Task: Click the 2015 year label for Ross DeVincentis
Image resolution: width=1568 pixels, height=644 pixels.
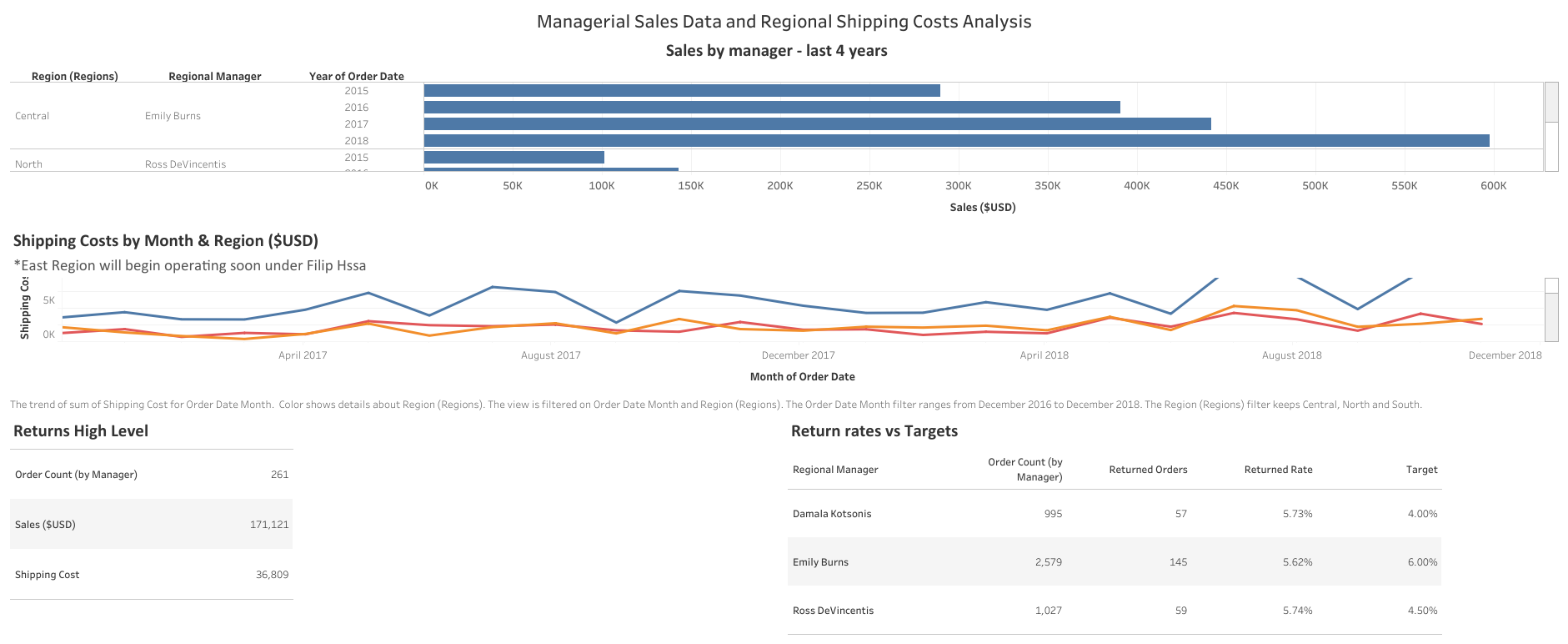Action: pyautogui.click(x=357, y=158)
